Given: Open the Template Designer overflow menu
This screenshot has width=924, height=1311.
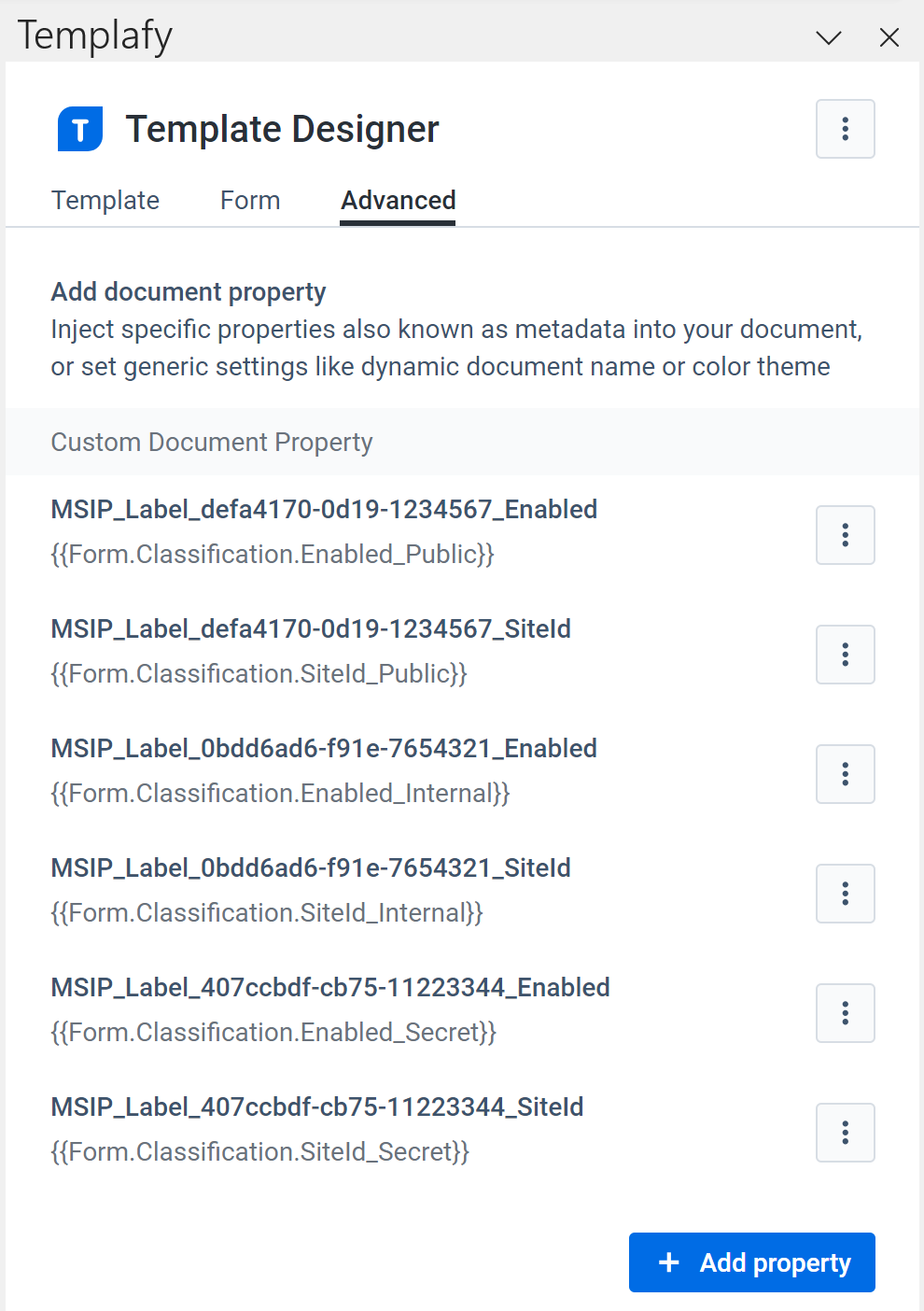Looking at the screenshot, I should [845, 129].
